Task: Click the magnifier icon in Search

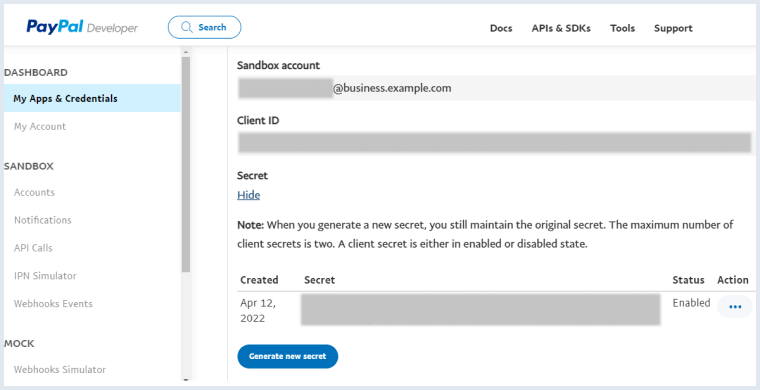Action: (x=187, y=27)
